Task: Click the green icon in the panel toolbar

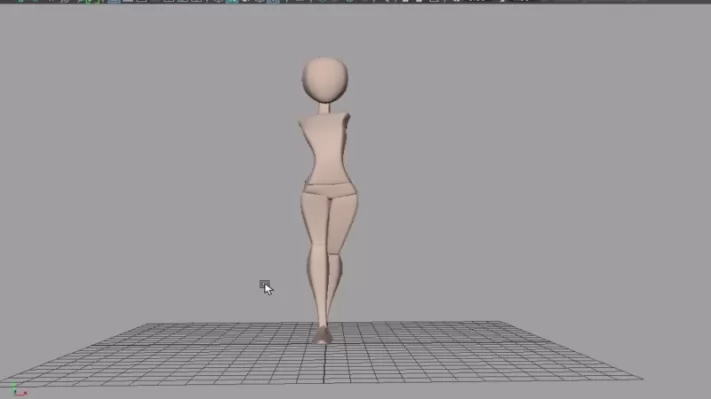Action: [91, 1]
